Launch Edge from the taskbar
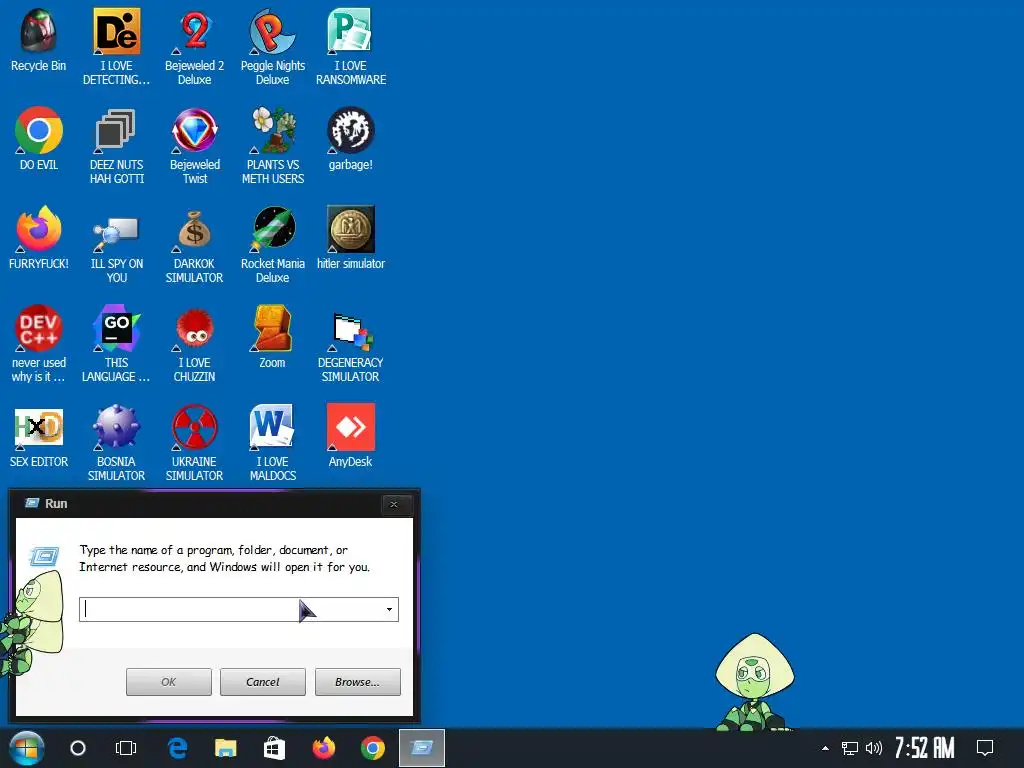Image resolution: width=1024 pixels, height=768 pixels. point(177,748)
